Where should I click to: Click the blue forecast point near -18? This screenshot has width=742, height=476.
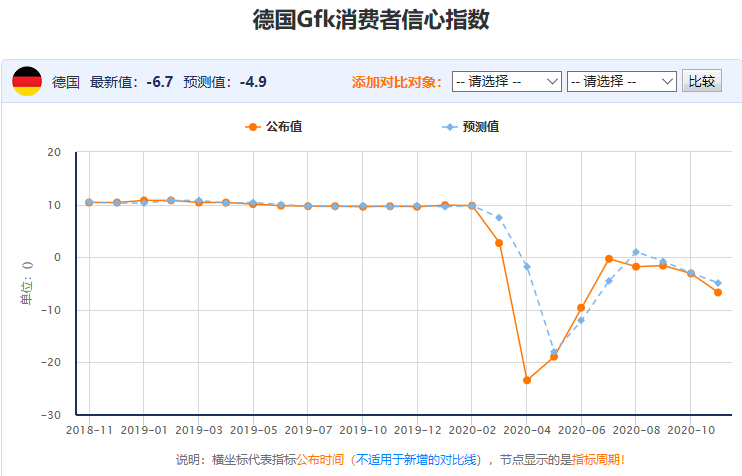click(554, 352)
